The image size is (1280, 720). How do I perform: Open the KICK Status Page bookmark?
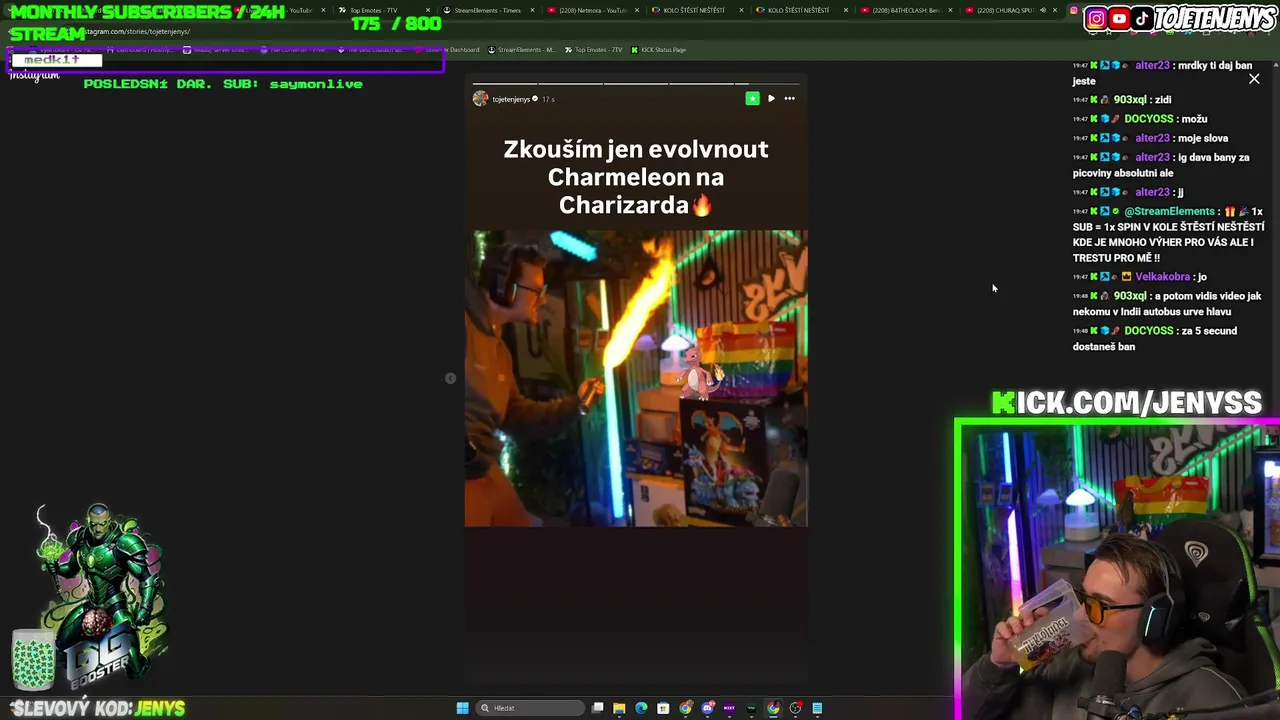click(x=657, y=49)
